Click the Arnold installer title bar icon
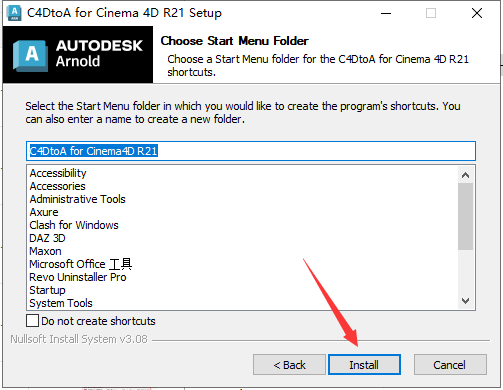503x390 pixels. click(14, 13)
